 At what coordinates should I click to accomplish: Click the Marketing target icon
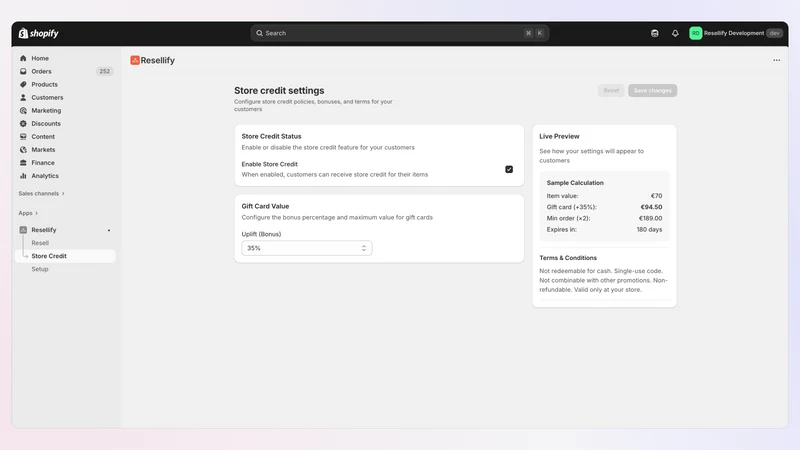[23, 110]
